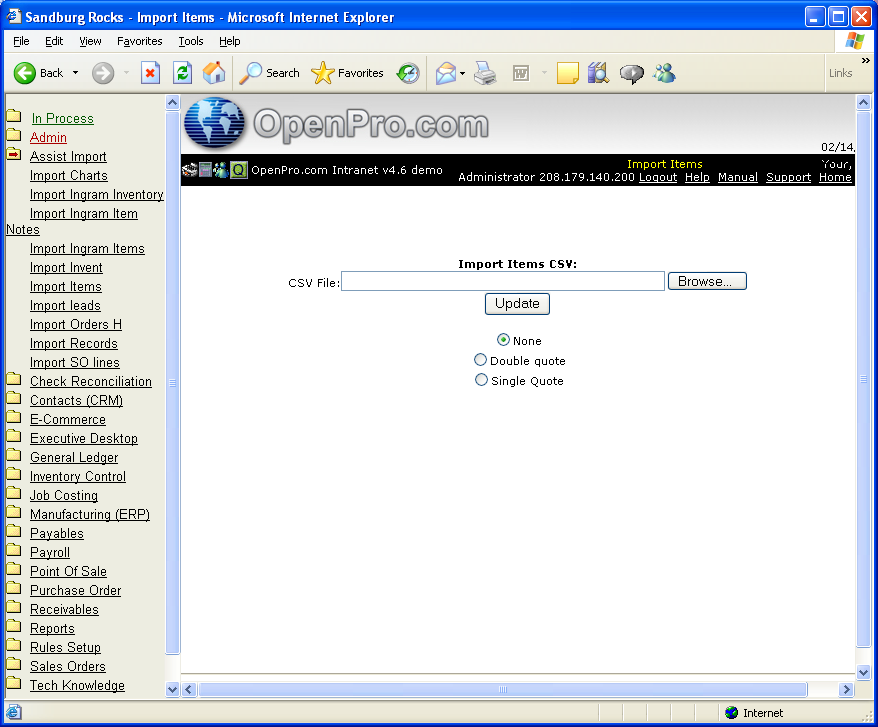Open the View menu

[90, 41]
